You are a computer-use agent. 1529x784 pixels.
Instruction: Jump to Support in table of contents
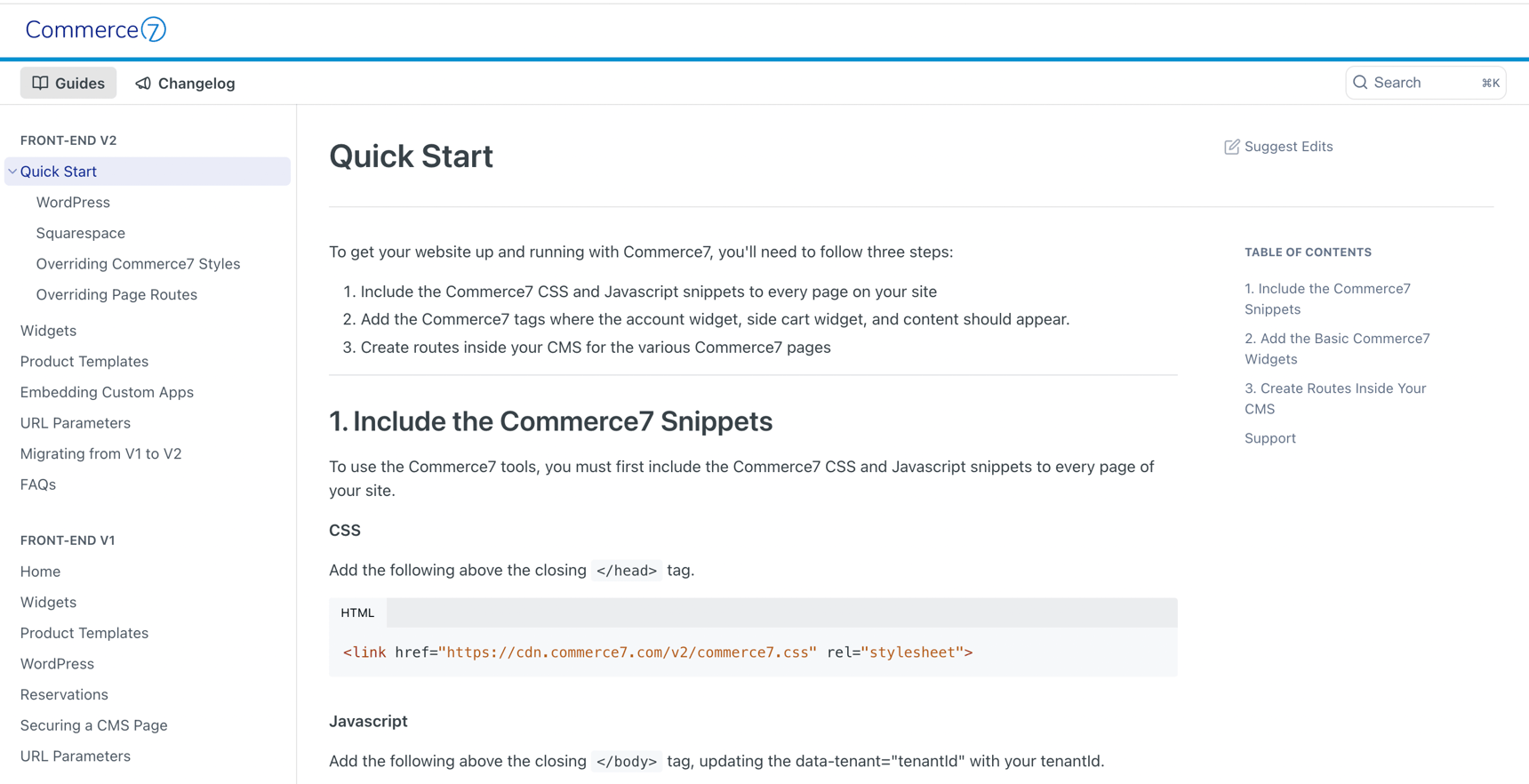pos(1270,438)
